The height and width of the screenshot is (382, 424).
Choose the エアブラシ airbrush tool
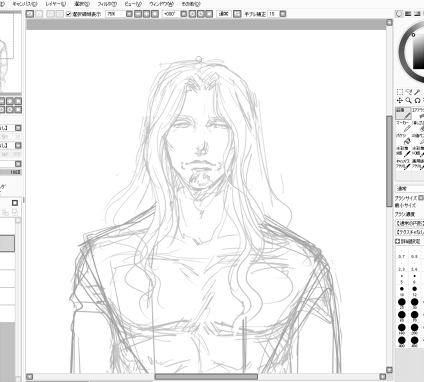click(418, 113)
